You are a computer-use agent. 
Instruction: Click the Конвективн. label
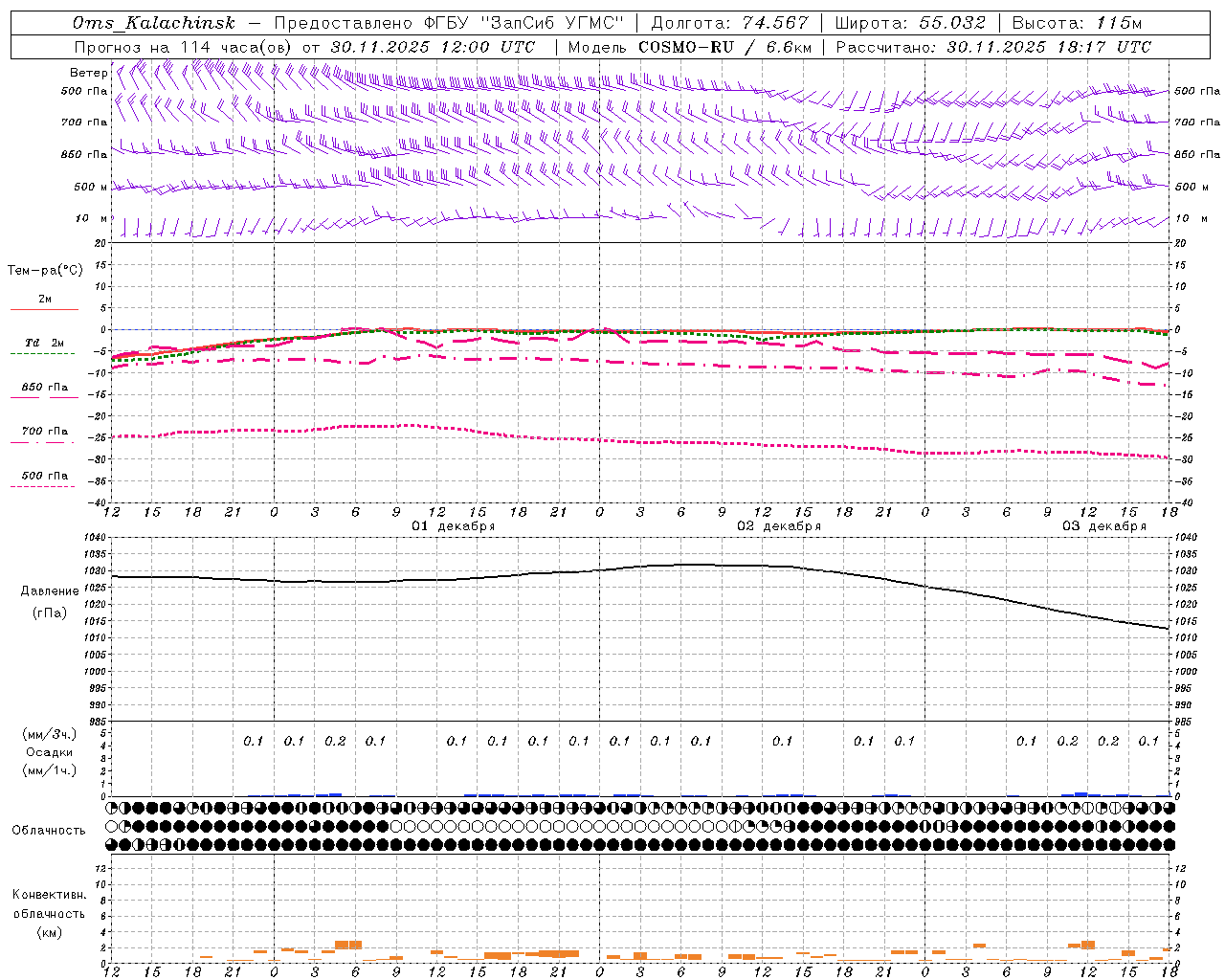[x=50, y=895]
